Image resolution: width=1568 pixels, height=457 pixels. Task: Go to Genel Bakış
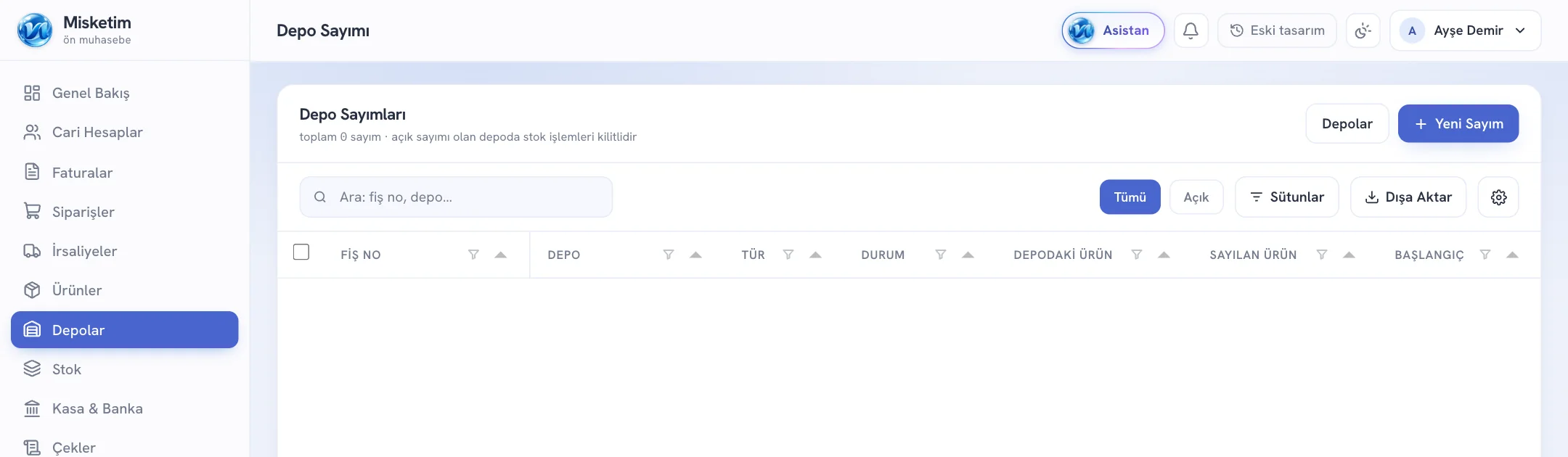pyautogui.click(x=125, y=93)
